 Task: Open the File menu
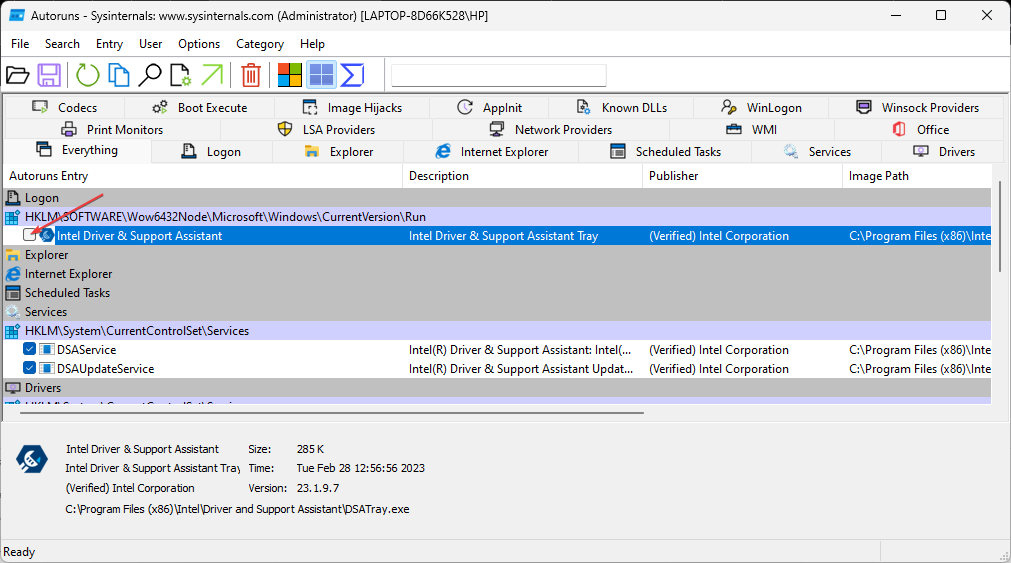(20, 44)
